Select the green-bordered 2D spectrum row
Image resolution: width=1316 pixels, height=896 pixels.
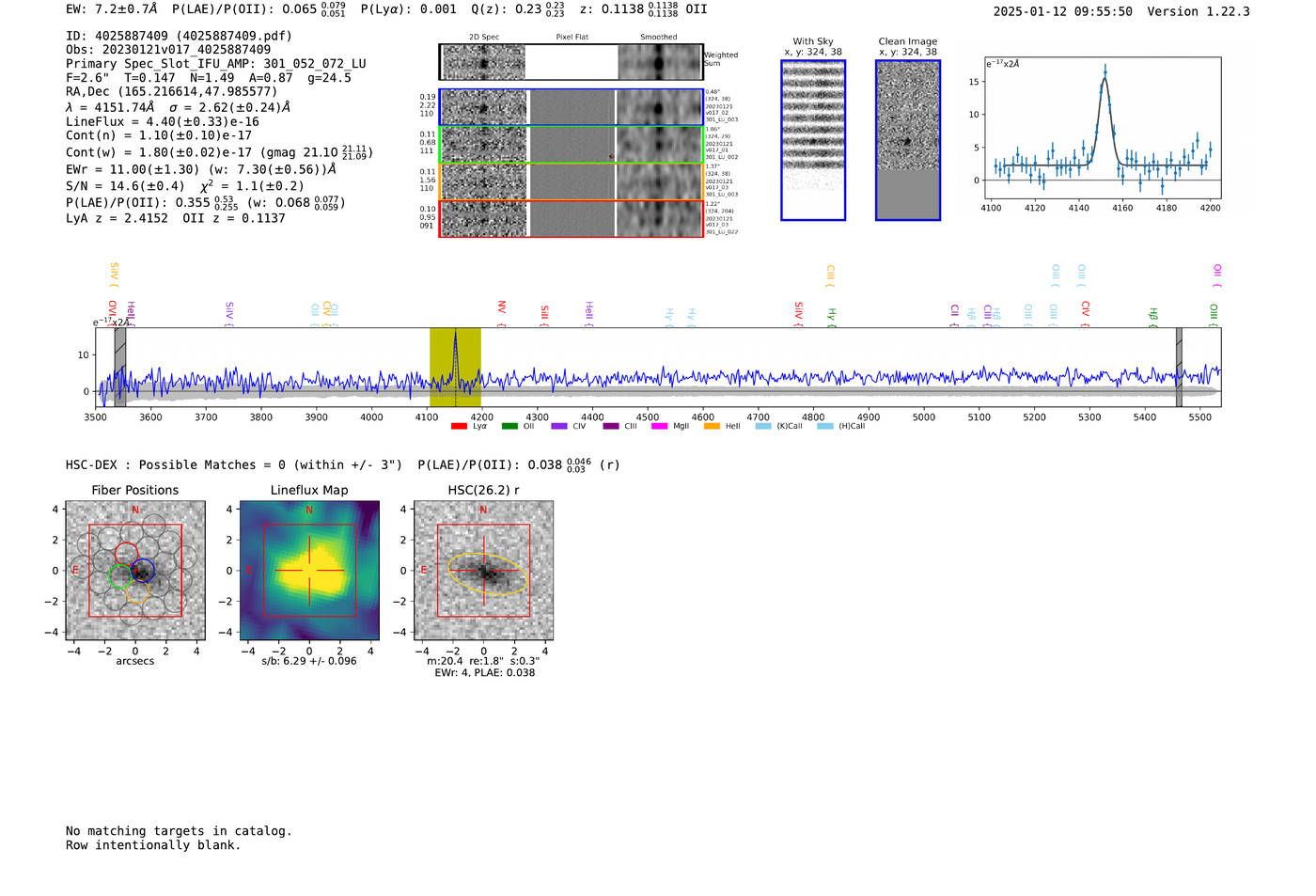click(x=572, y=145)
